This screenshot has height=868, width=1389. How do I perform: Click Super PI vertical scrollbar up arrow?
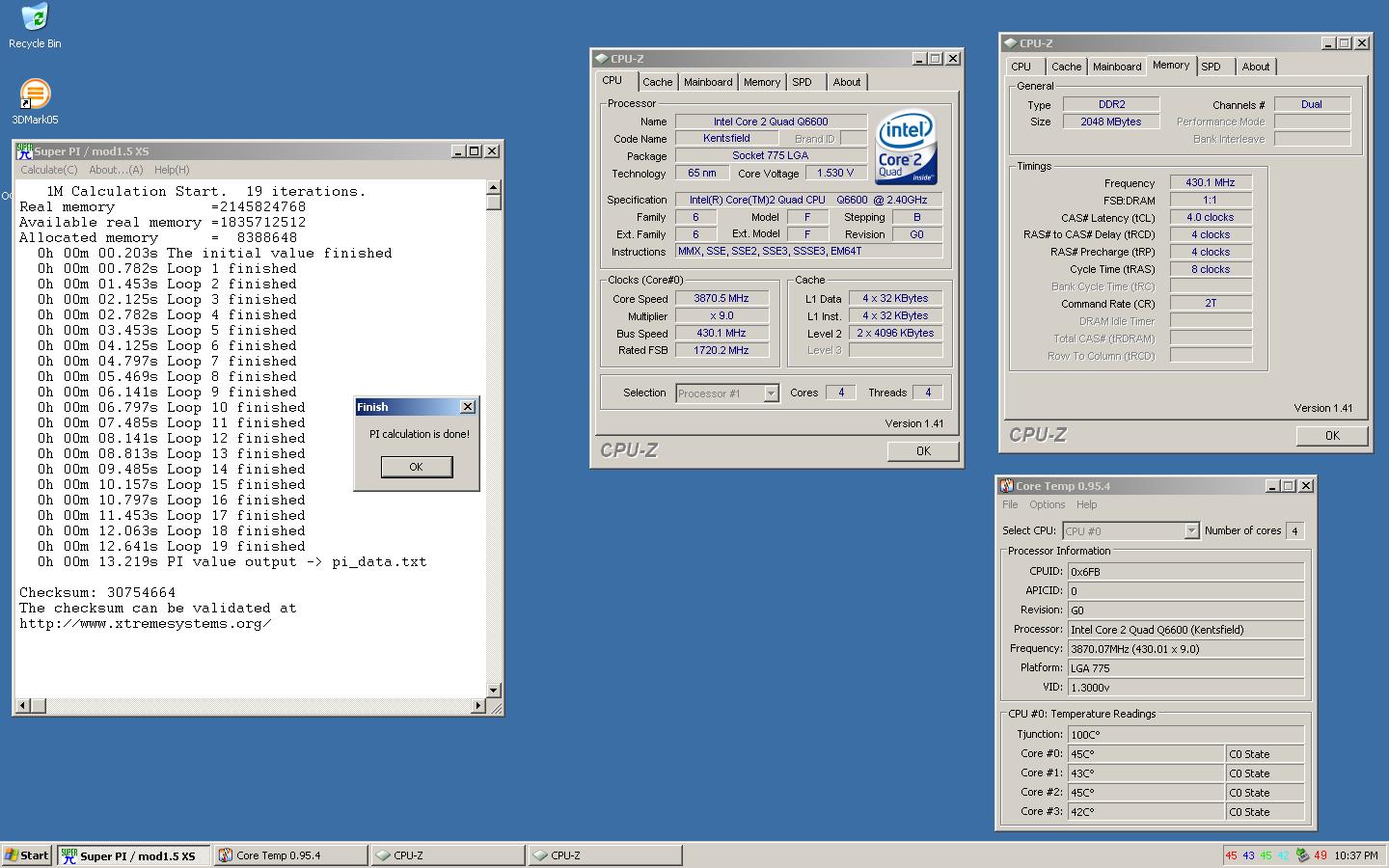[494, 188]
